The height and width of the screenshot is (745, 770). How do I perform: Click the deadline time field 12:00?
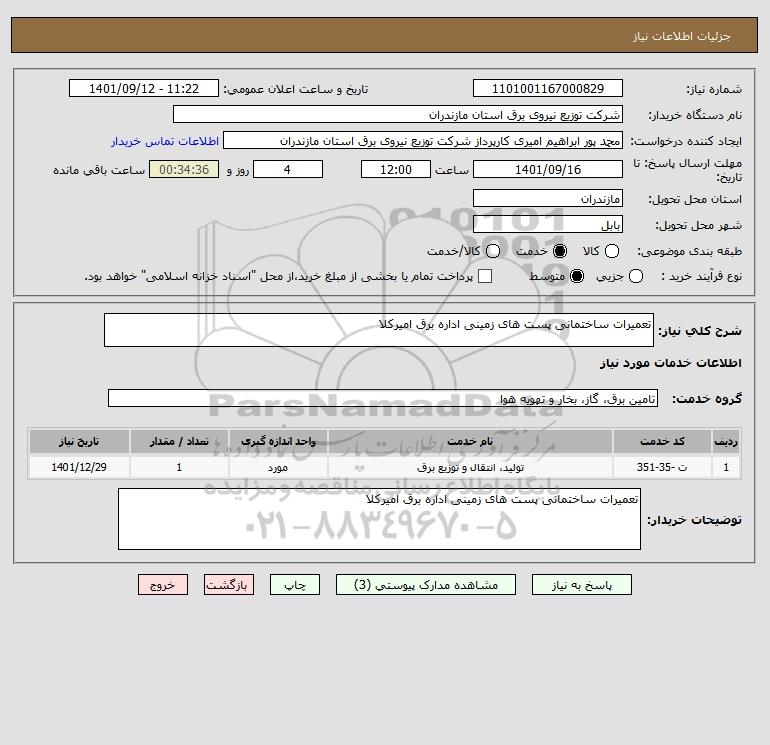pyautogui.click(x=396, y=169)
